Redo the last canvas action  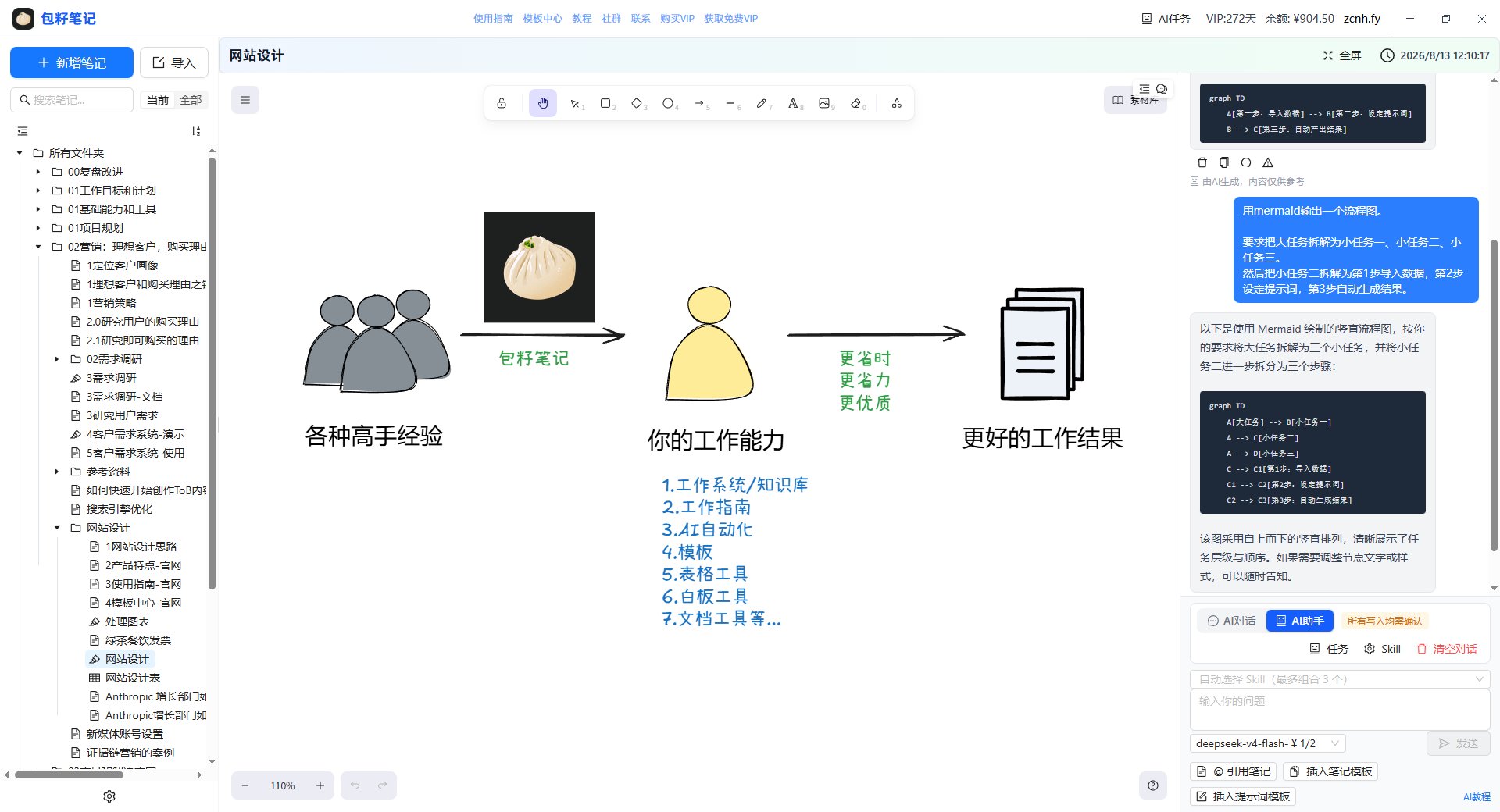pyautogui.click(x=383, y=785)
